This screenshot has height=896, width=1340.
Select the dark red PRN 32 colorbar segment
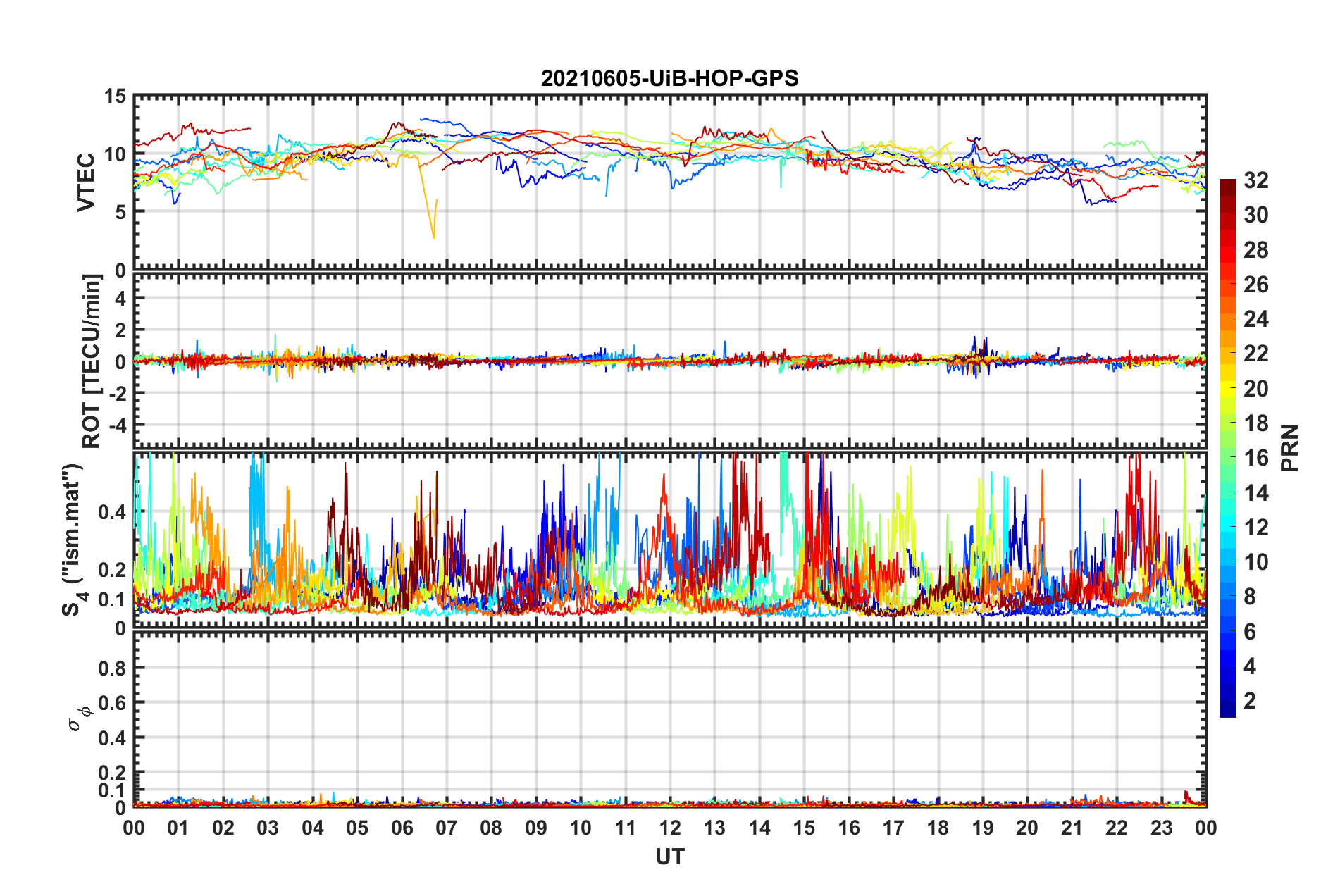click(1227, 188)
